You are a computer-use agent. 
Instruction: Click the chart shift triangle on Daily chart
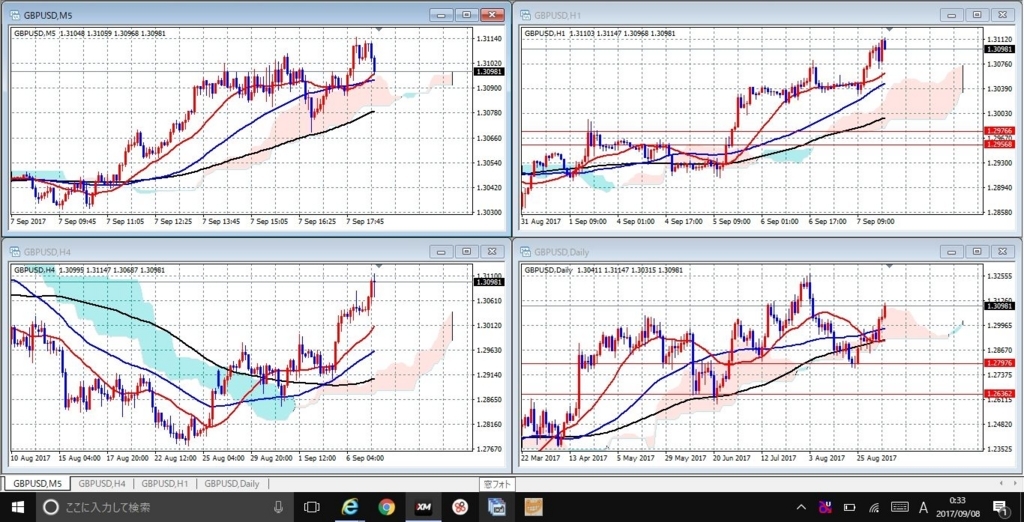[x=889, y=266]
